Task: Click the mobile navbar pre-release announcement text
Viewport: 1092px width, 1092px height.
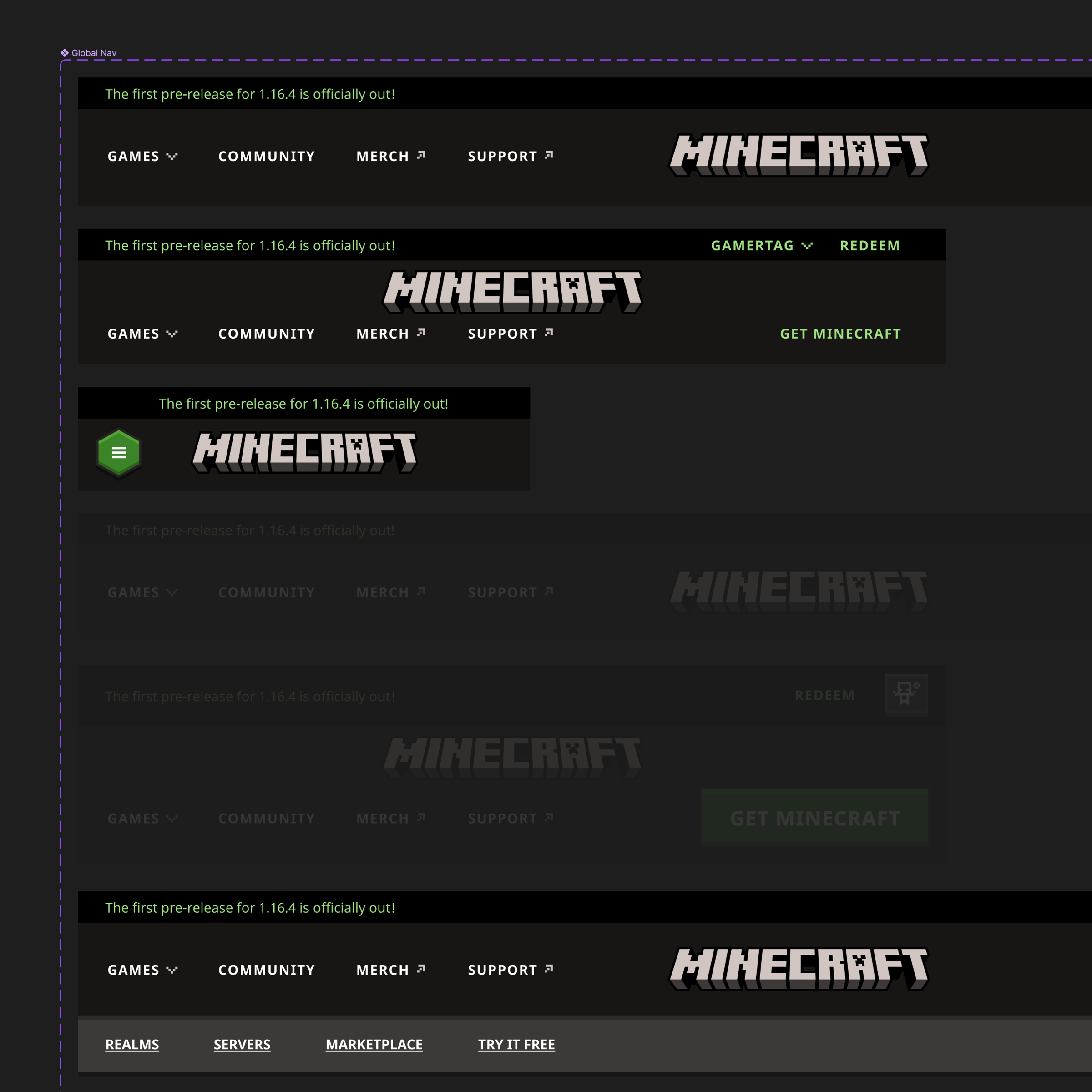Action: 303,404
